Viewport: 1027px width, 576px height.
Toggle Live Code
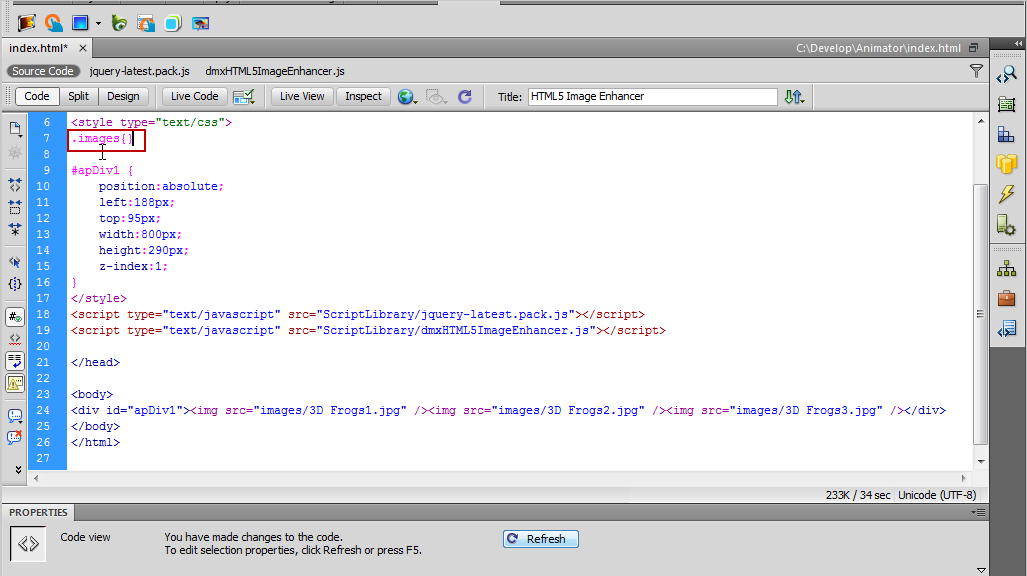[195, 96]
